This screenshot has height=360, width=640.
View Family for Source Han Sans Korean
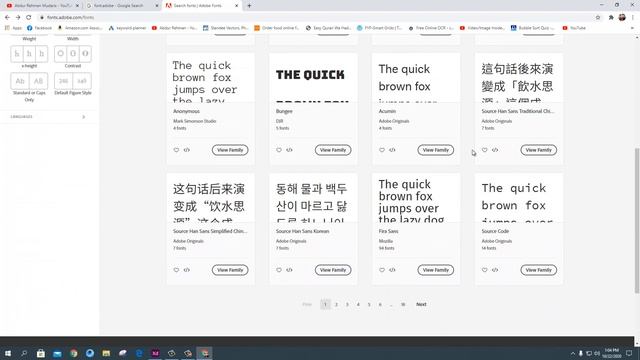[333, 270]
